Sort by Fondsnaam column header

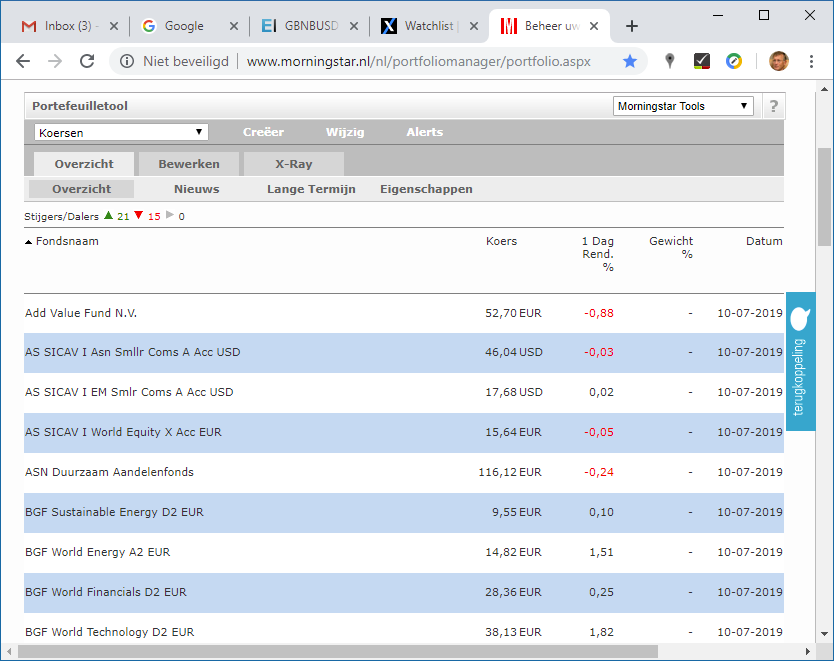(x=67, y=241)
